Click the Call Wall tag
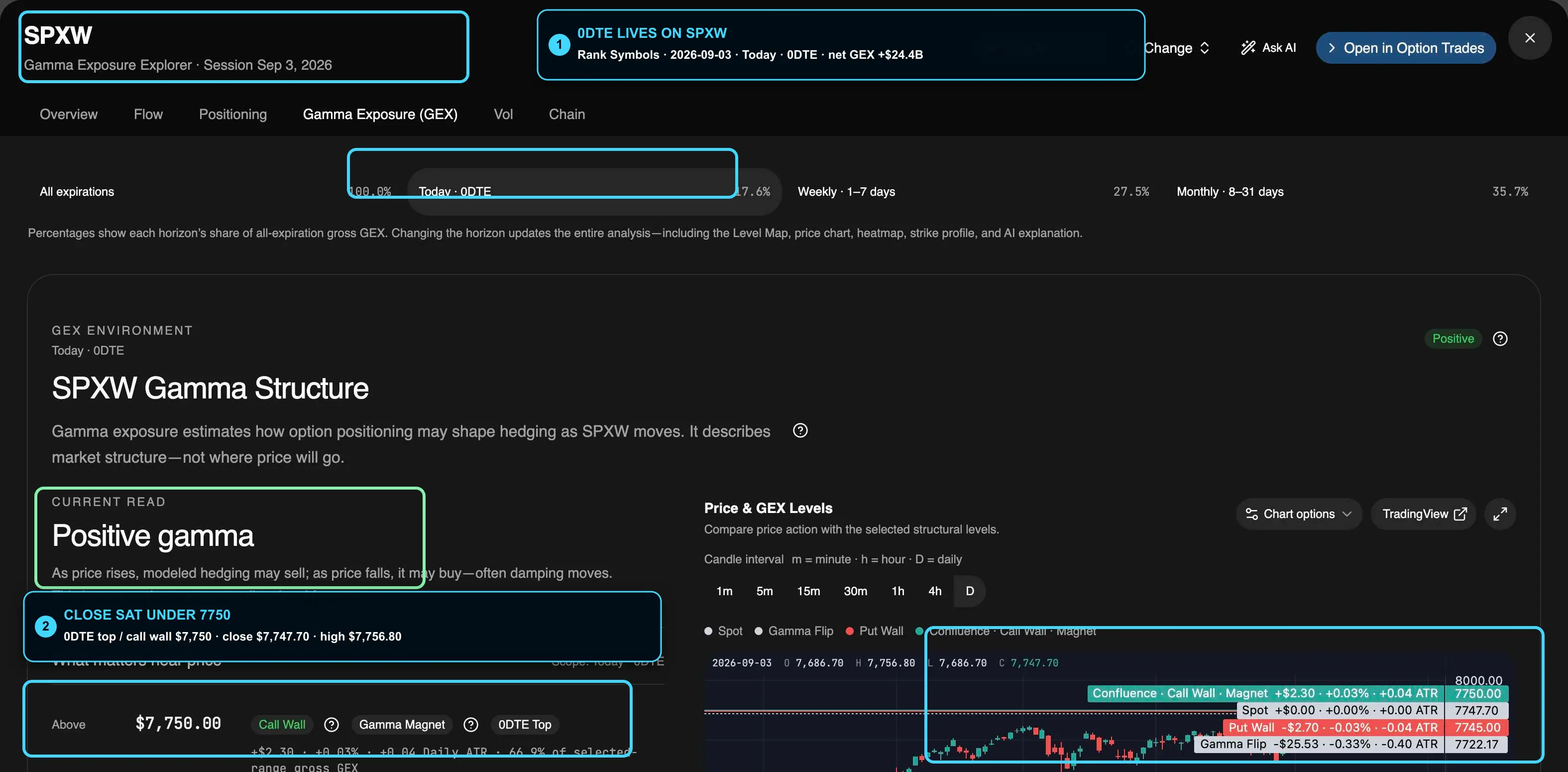The height and width of the screenshot is (772, 1568). pyautogui.click(x=282, y=725)
